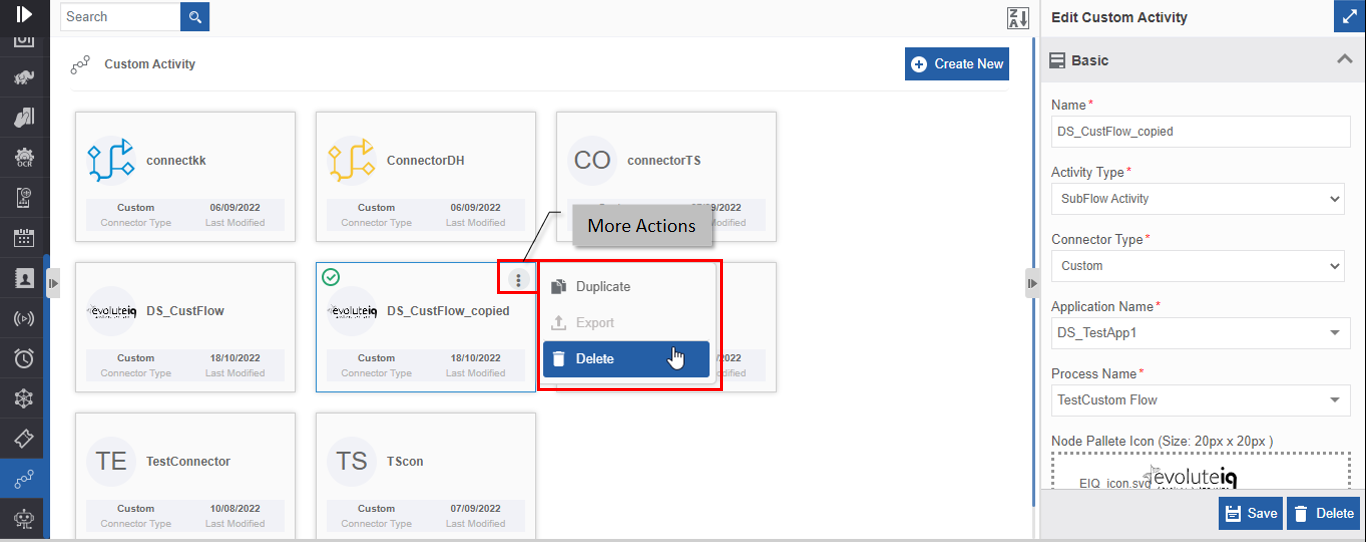The width and height of the screenshot is (1366, 542).
Task: Open the broadcast signal icon in the sidebar
Action: click(24, 319)
